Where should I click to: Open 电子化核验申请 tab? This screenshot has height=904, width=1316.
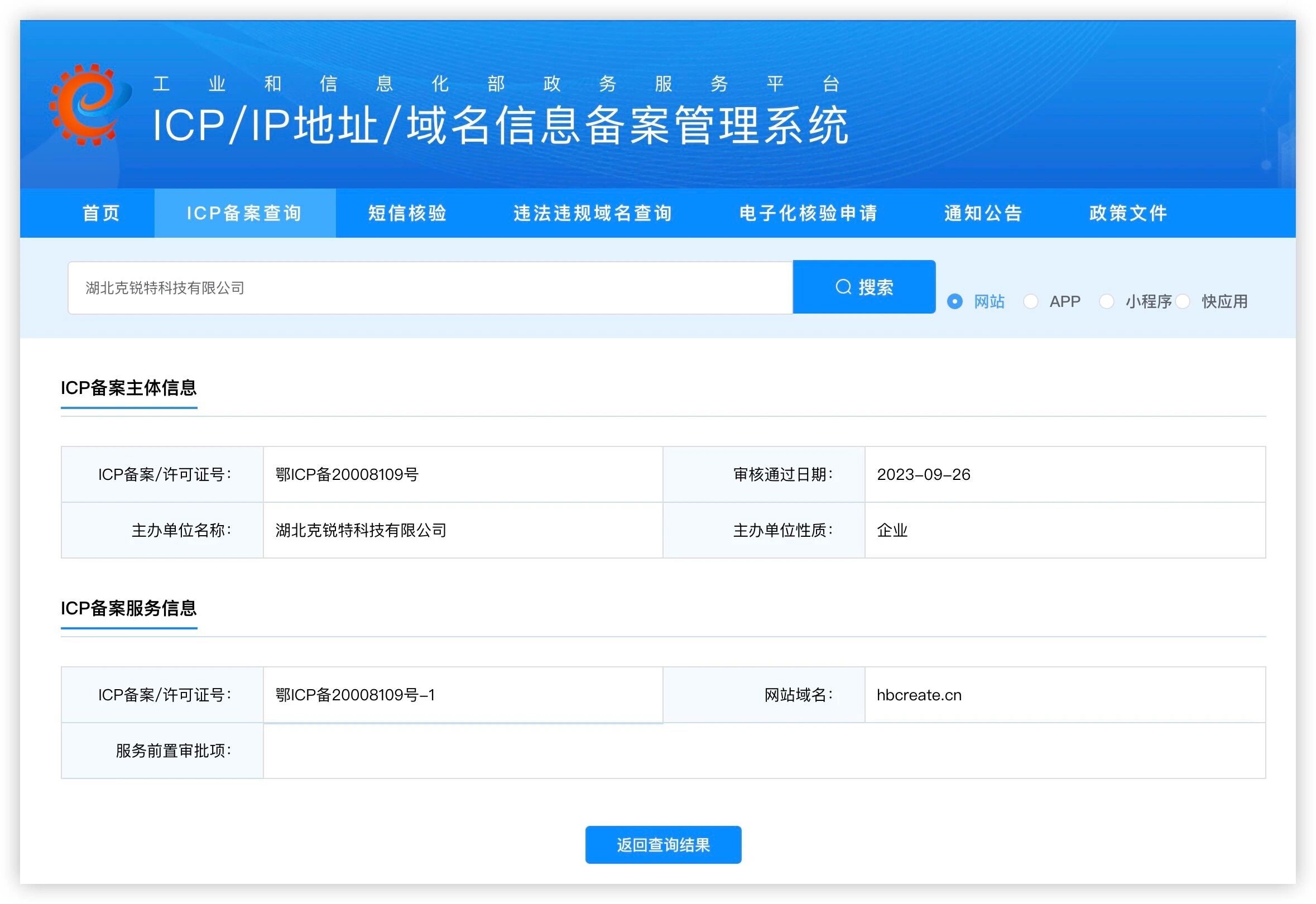[x=808, y=214]
